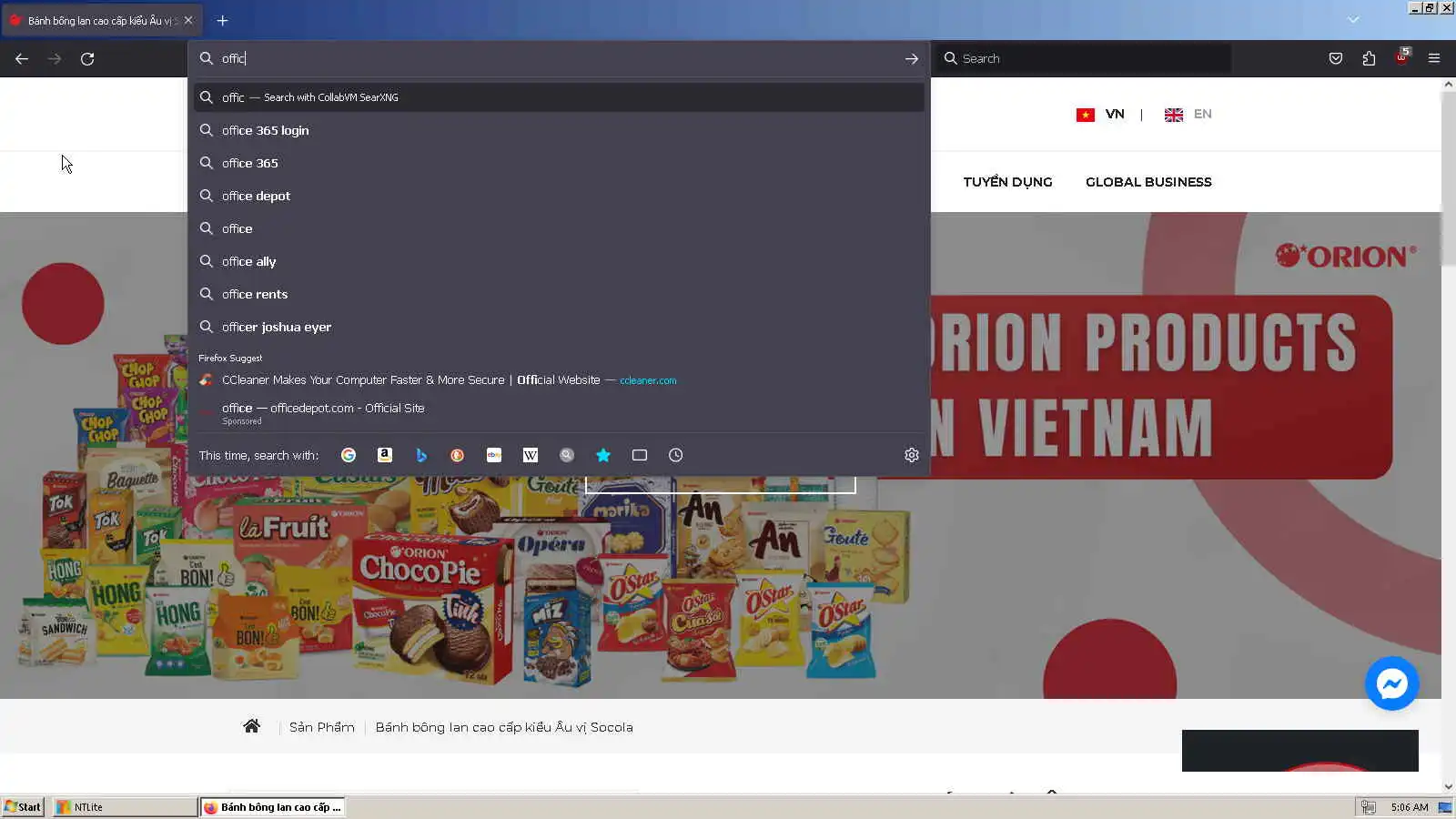
Task: Click the scrollbar up arrow
Action: point(1448,84)
